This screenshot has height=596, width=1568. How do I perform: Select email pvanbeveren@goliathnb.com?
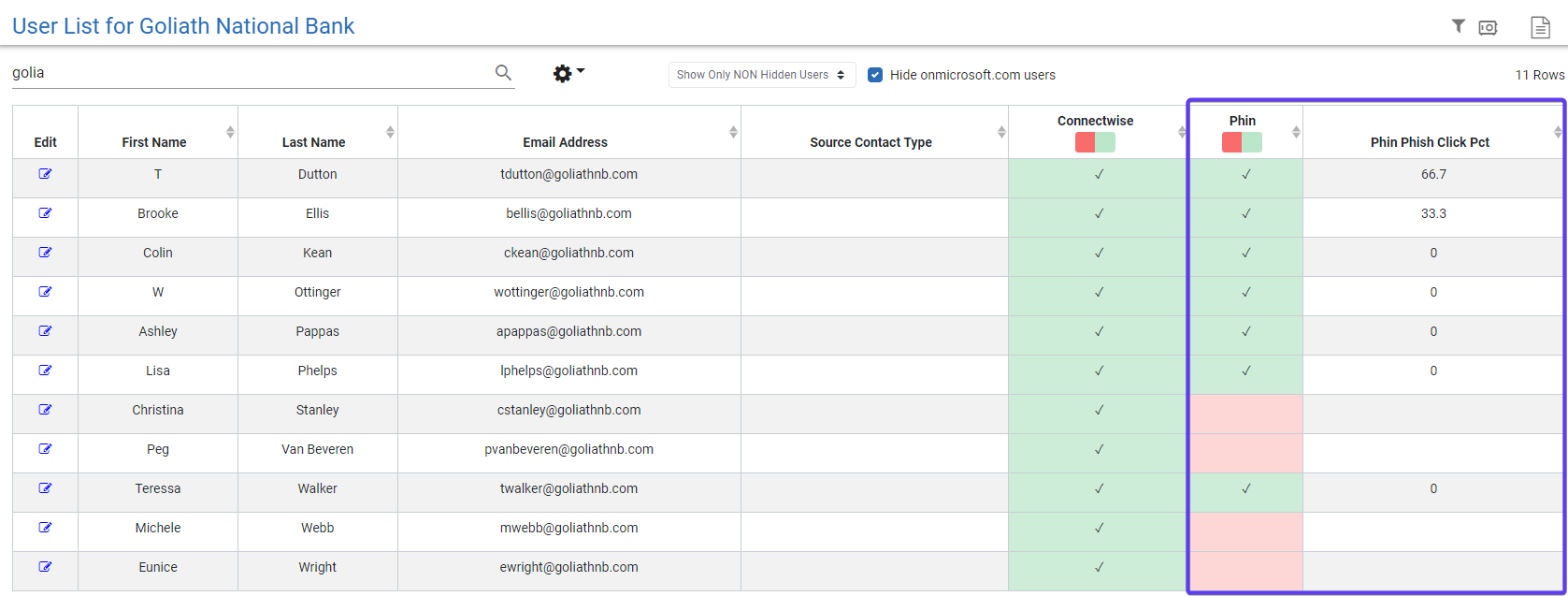point(569,449)
